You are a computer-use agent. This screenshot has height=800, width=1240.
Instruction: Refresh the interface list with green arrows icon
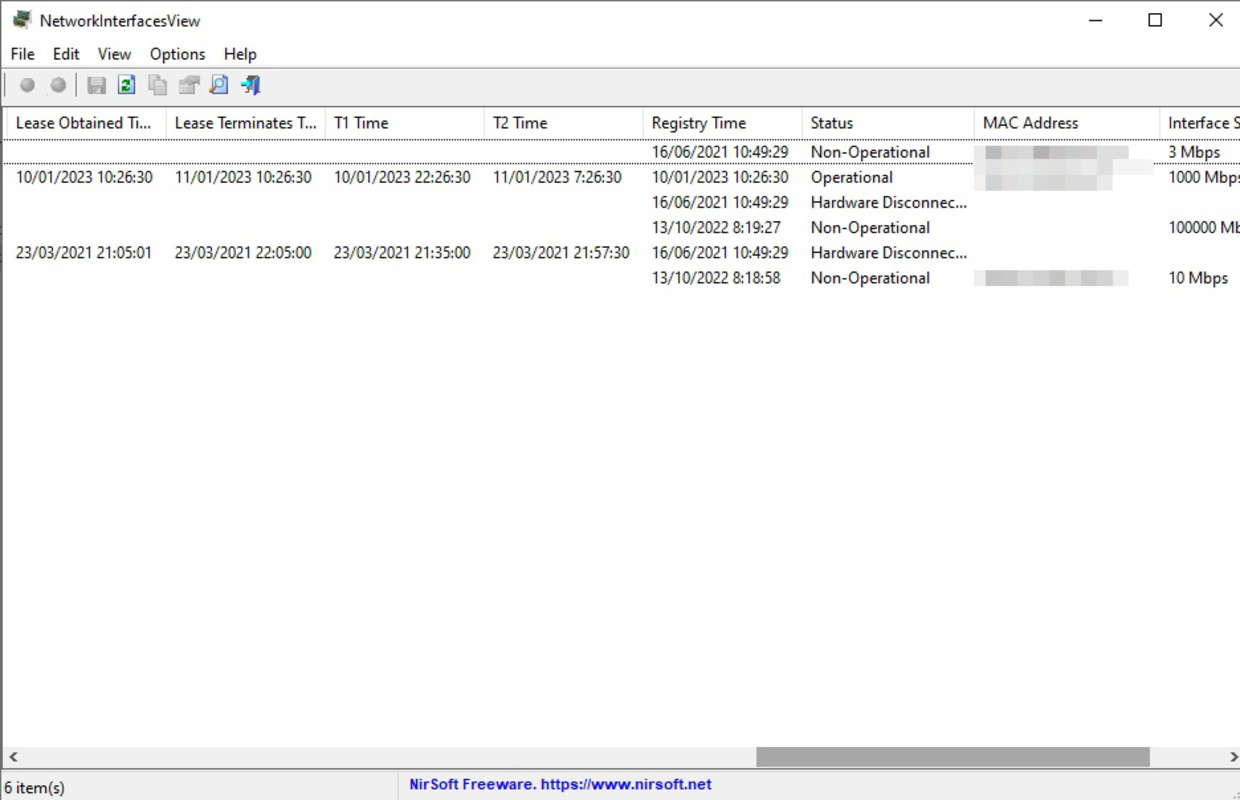[126, 86]
